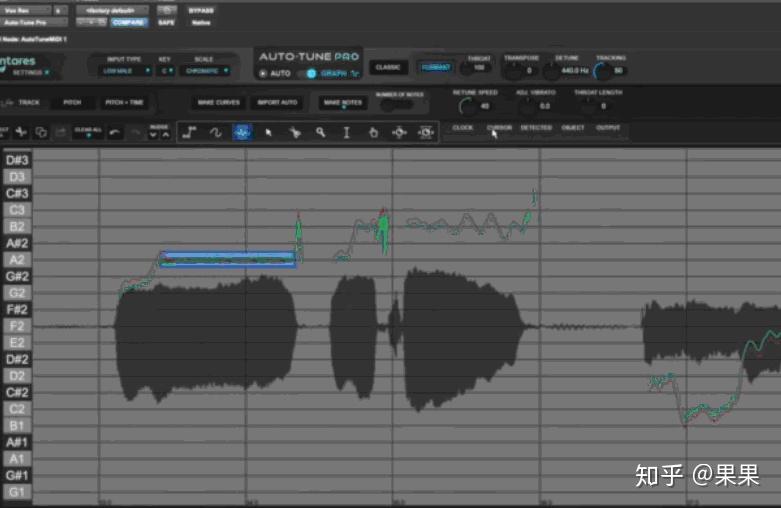Viewport: 781px width, 508px height.
Task: Click the Native label under BYPASS
Action: coord(201,22)
